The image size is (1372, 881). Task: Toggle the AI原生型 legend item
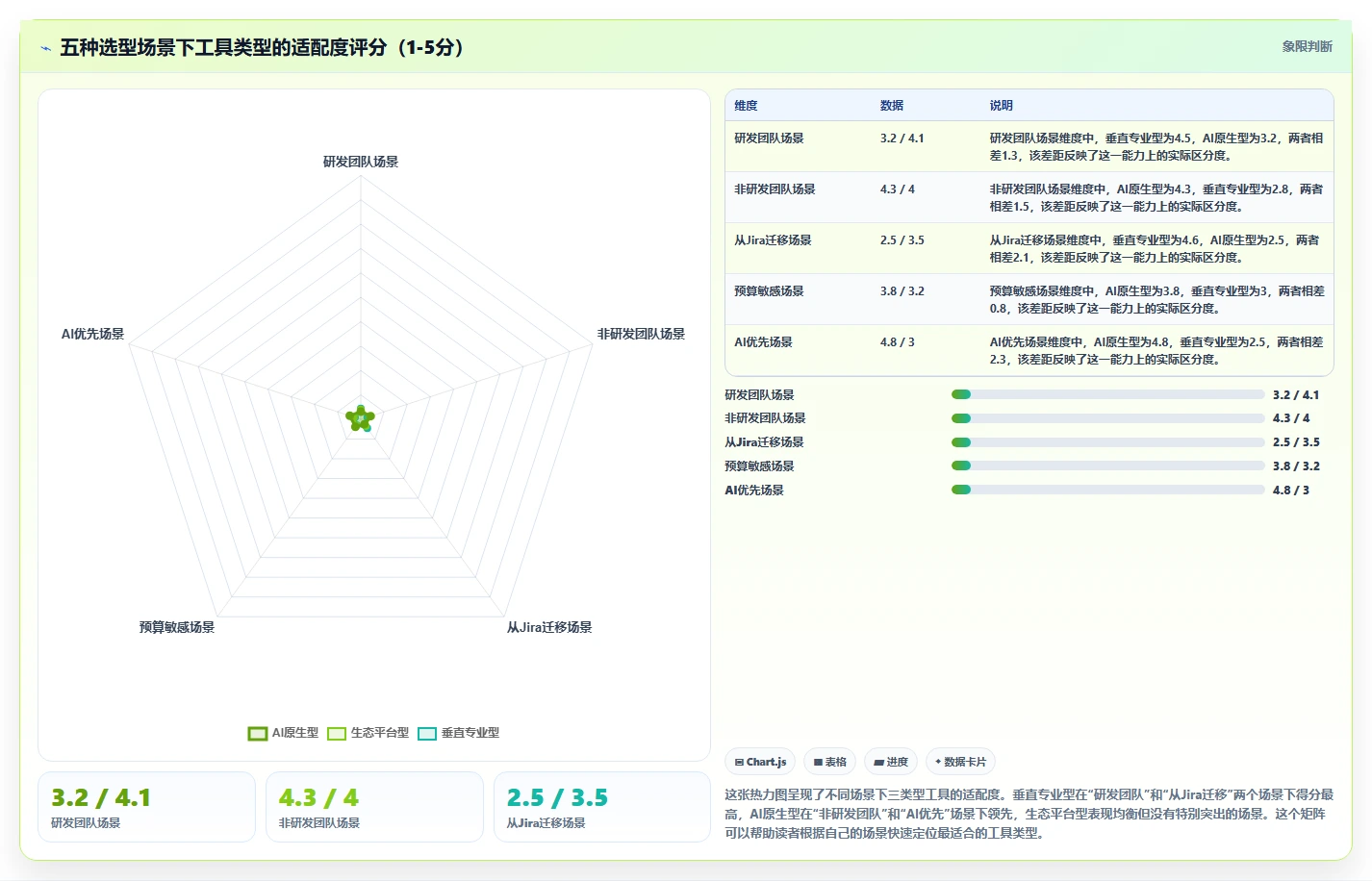[x=283, y=733]
